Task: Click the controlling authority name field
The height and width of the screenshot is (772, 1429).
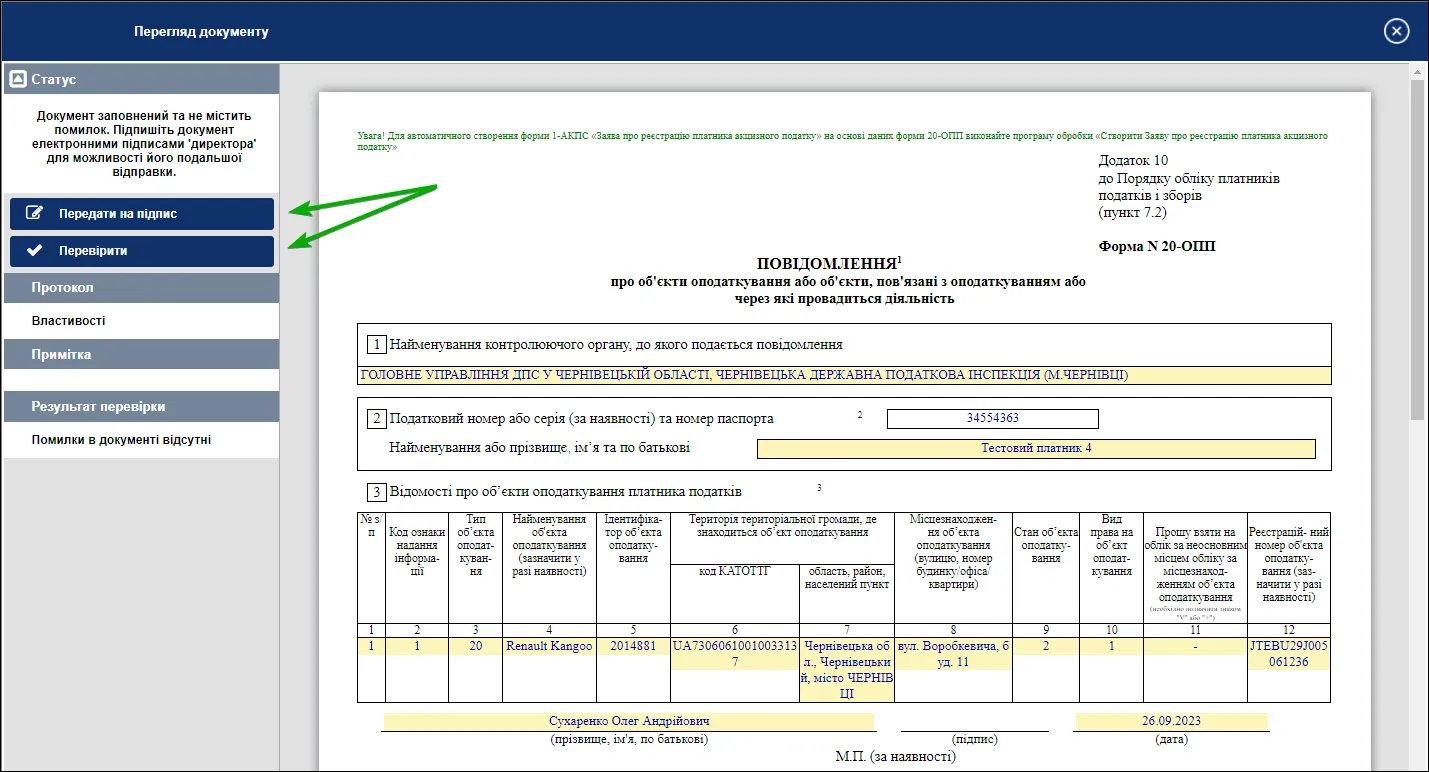Action: pyautogui.click(x=844, y=376)
